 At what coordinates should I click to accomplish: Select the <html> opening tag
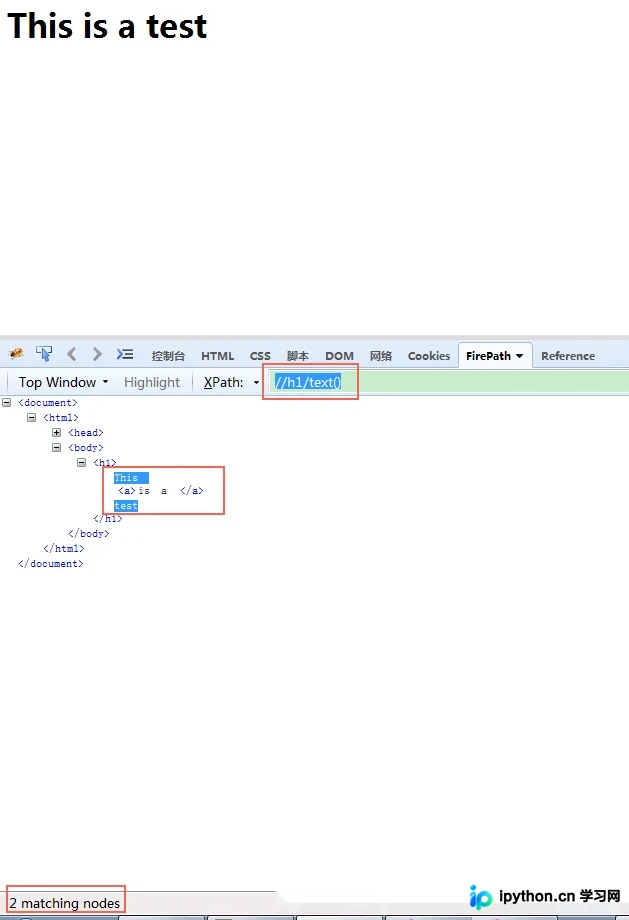[x=60, y=418]
